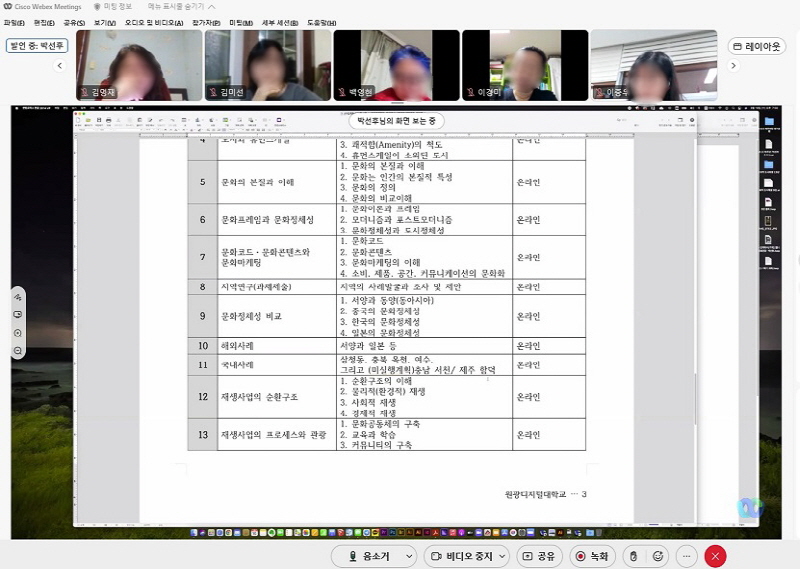The width and height of the screenshot is (800, 569).
Task: Click row 9 text 문화정체성 비교
Action: [x=251, y=316]
